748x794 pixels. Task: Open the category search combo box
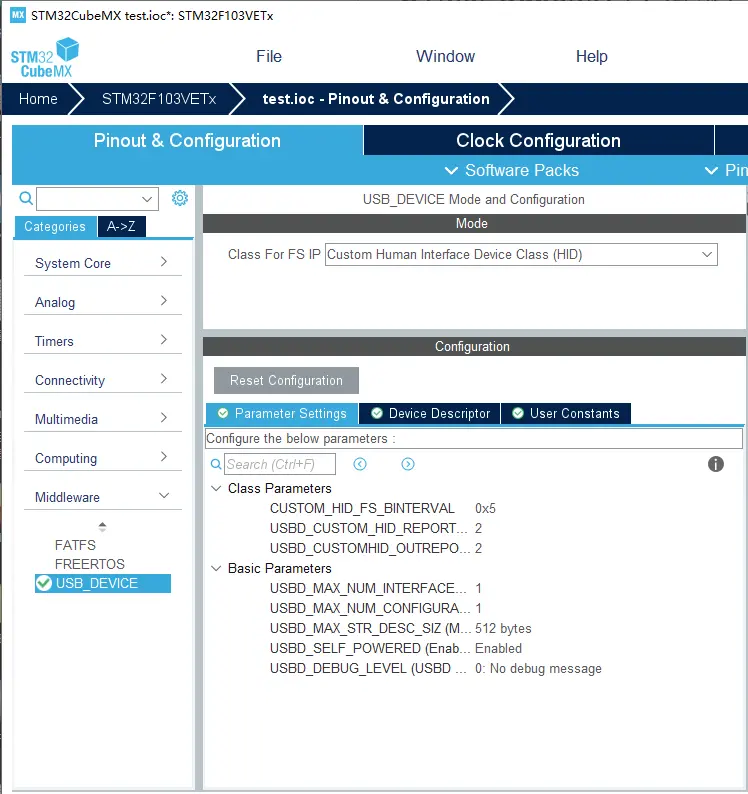pyautogui.click(x=97, y=198)
